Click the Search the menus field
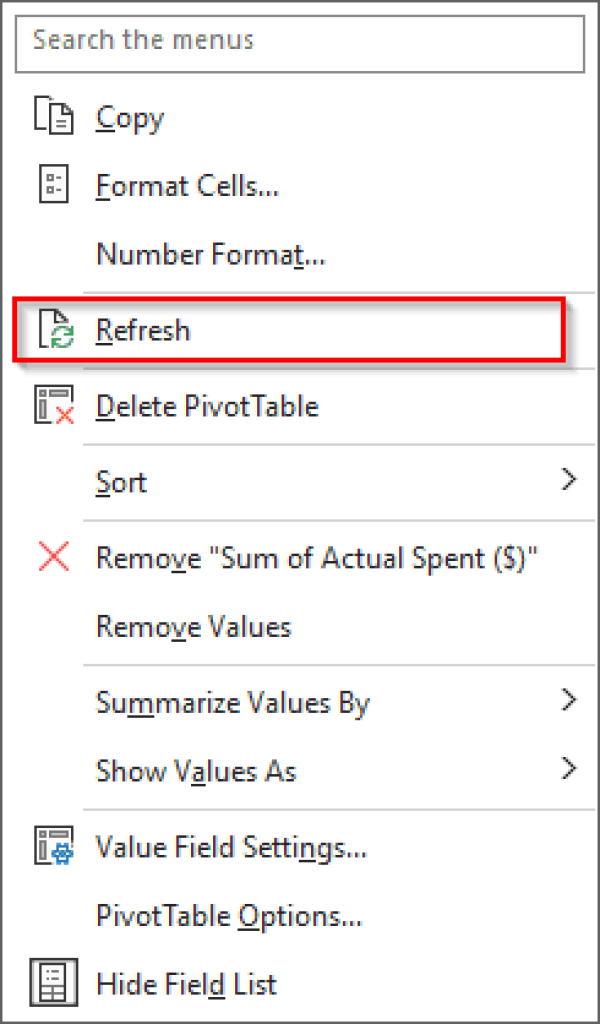Viewport: 600px width, 1024px height. [x=298, y=44]
